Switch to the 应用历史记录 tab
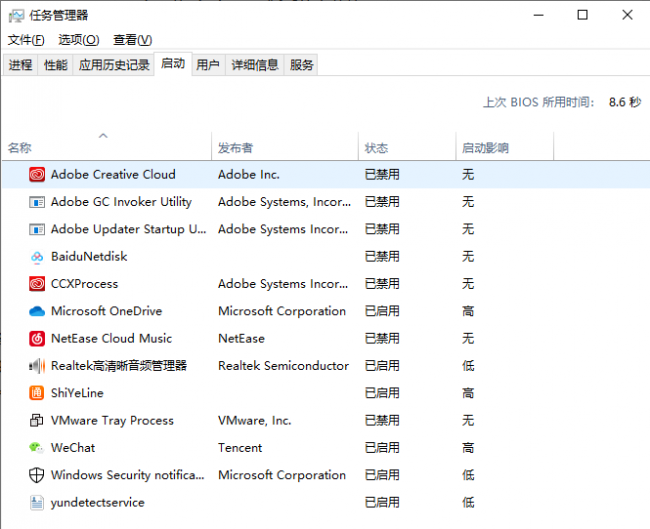Image resolution: width=650 pixels, height=529 pixels. point(114,65)
